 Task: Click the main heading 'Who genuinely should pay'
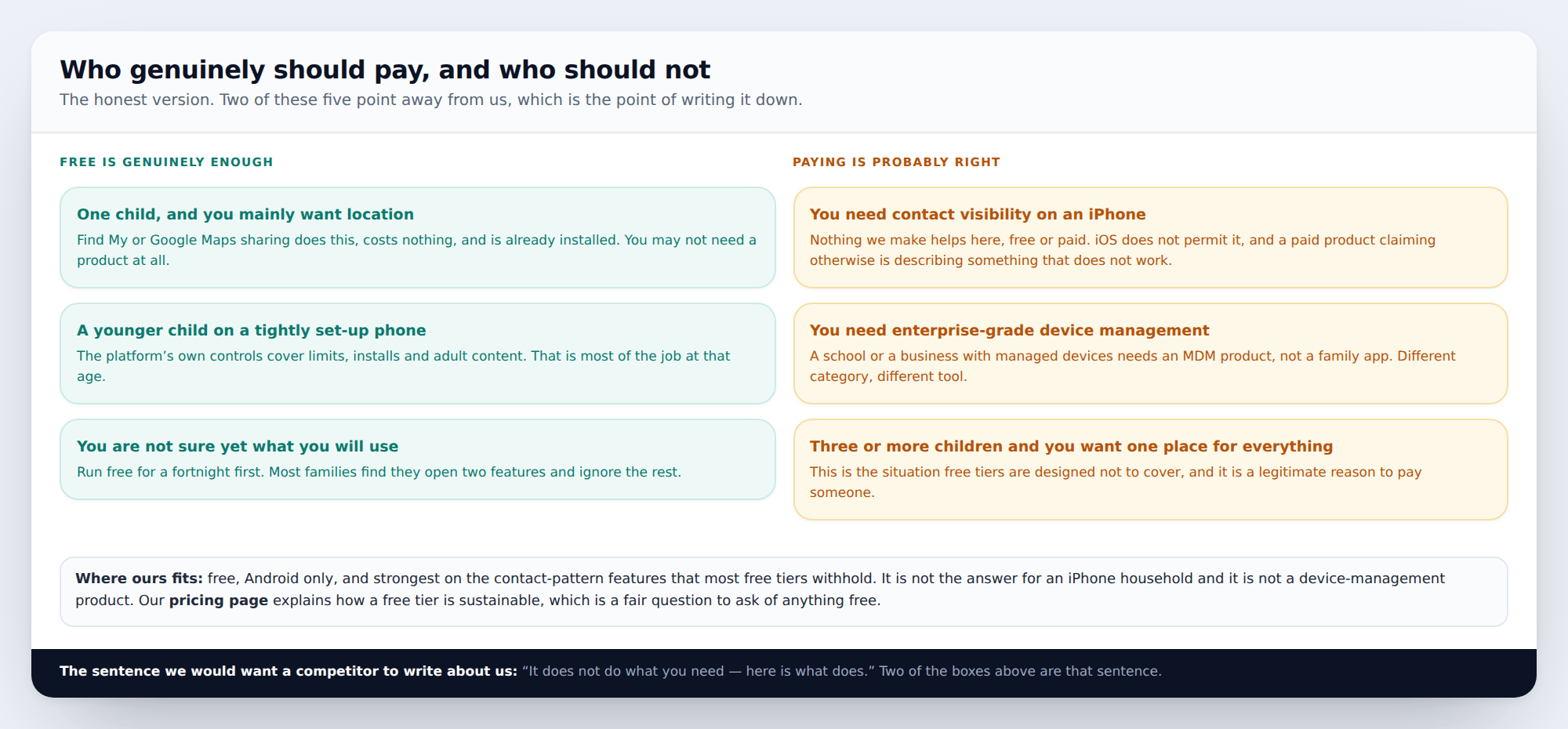pyautogui.click(x=385, y=70)
